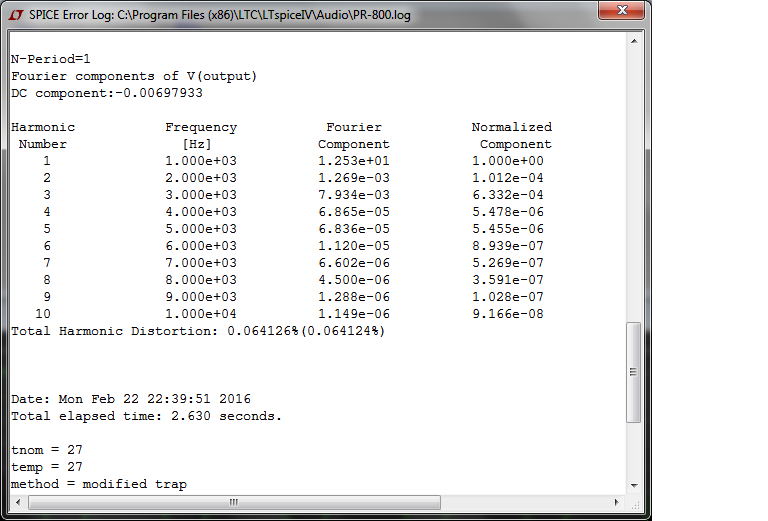The height and width of the screenshot is (521, 768).
Task: Click the horizontal scrollbar left arrow
Action: (x=18, y=502)
